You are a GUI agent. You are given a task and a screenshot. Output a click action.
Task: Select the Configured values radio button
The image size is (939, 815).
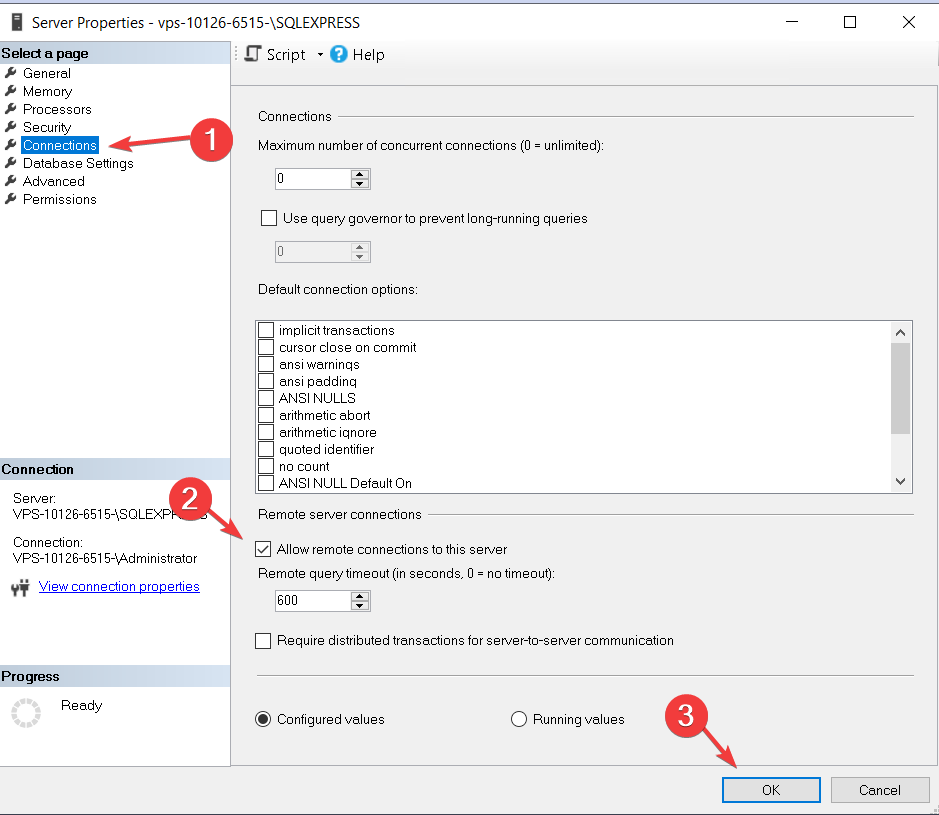(x=263, y=719)
